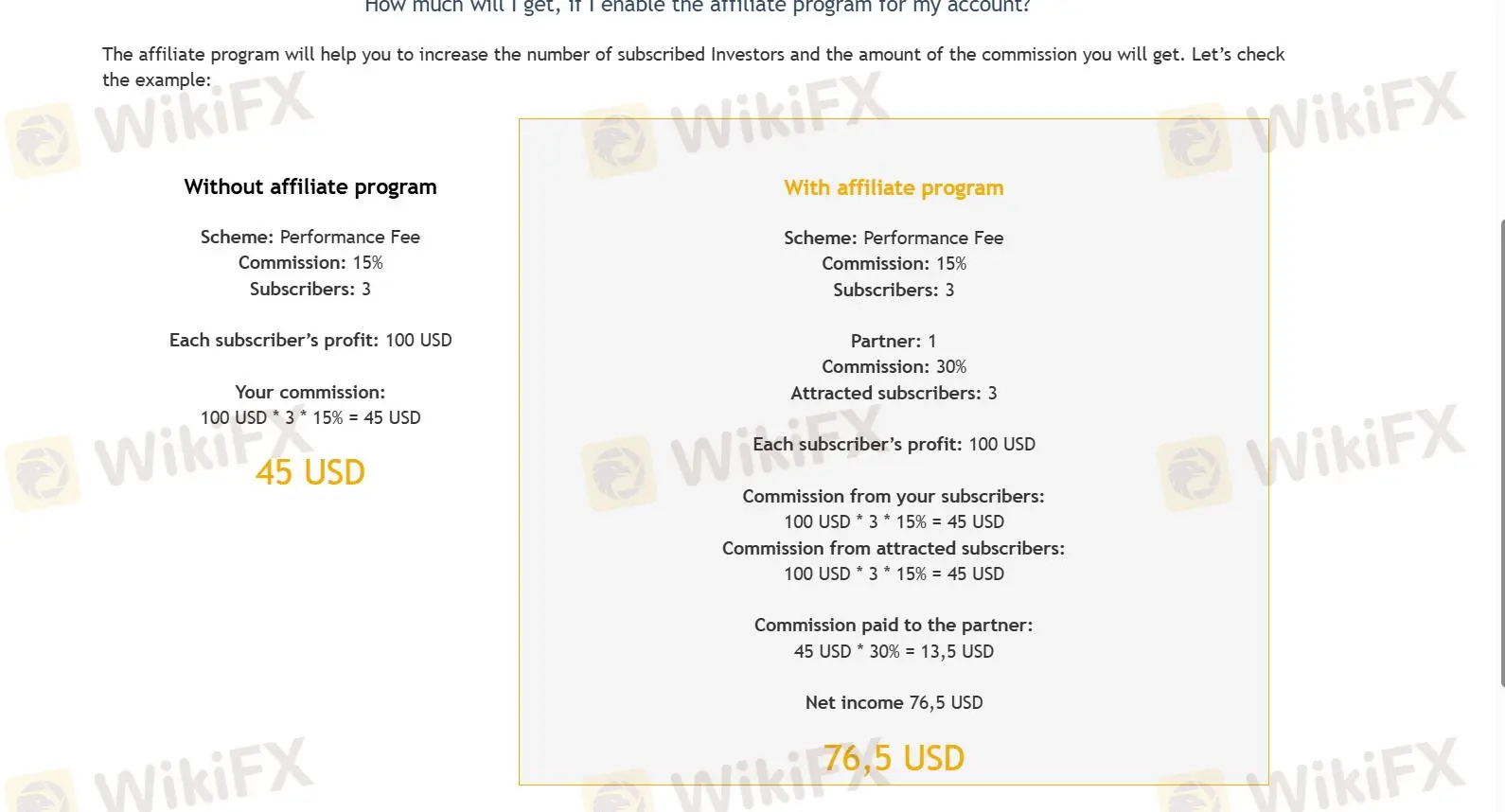
Task: Click the vertical page scrollbar thumb
Action: tap(1501, 452)
